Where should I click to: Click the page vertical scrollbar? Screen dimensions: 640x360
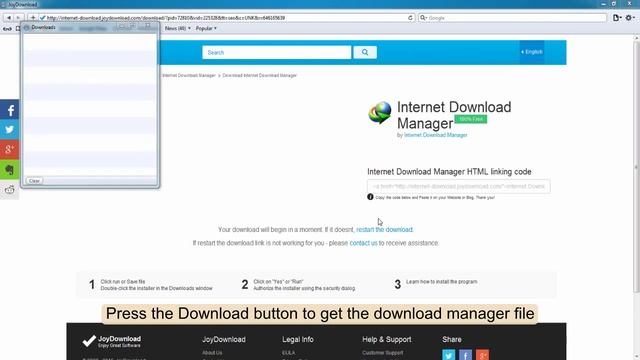636,167
